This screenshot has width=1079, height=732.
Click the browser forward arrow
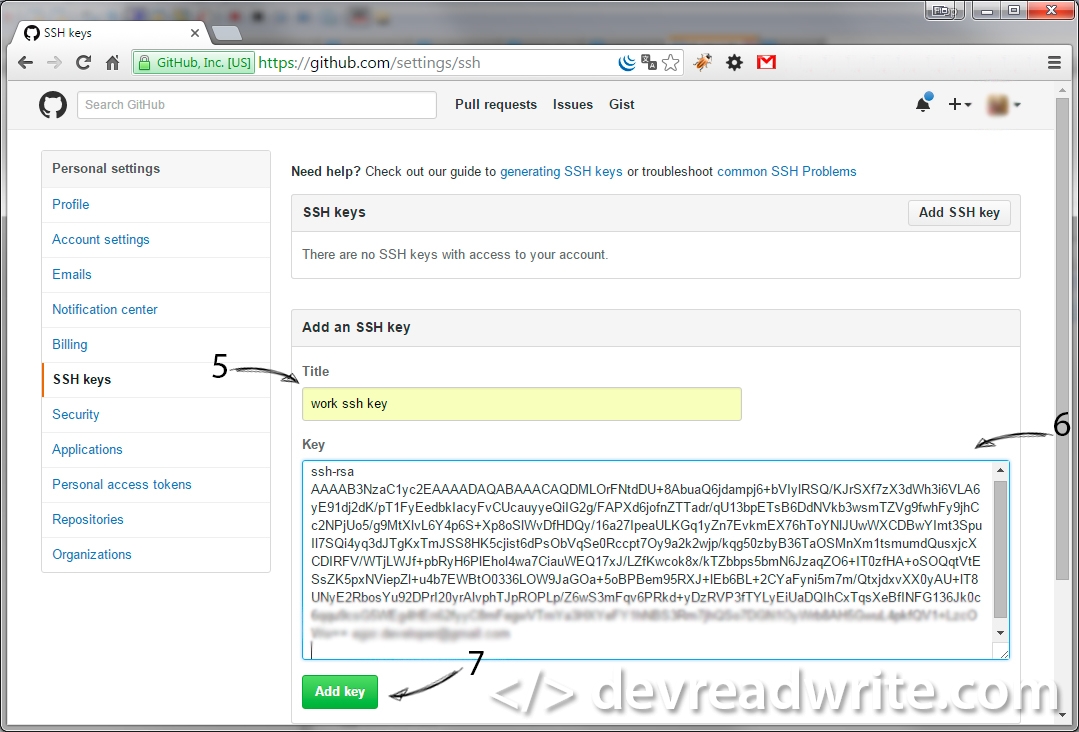(x=54, y=63)
